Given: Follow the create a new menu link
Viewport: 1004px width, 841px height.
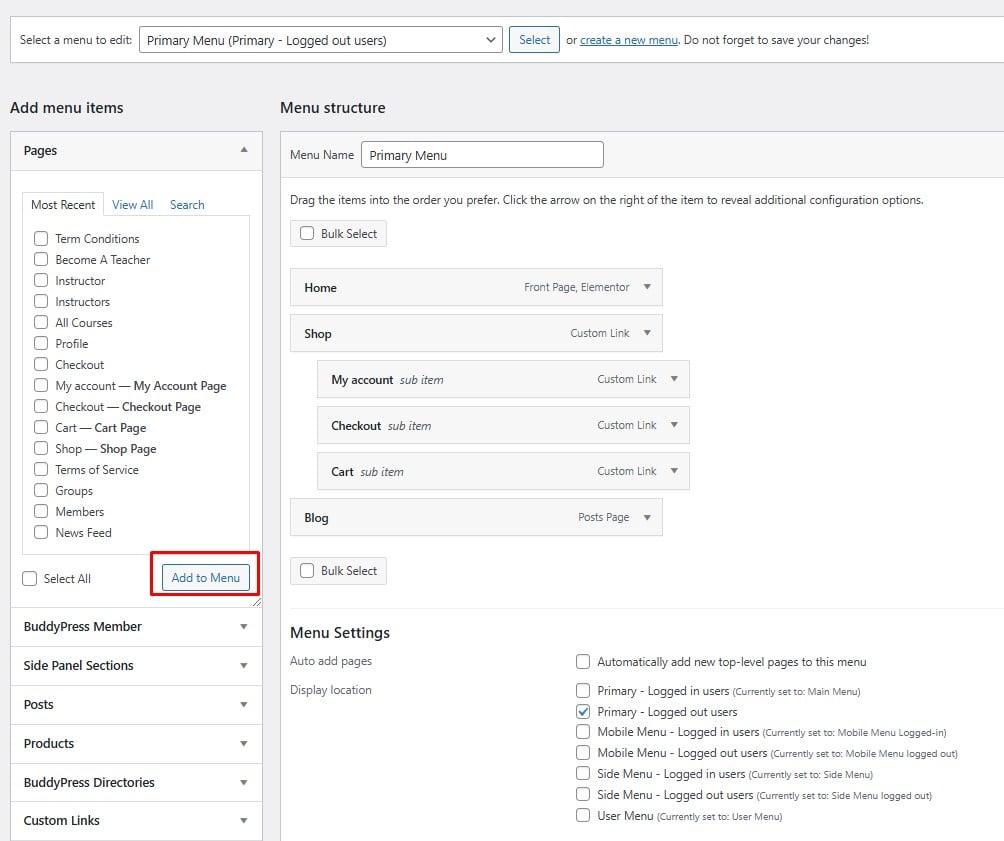Looking at the screenshot, I should pos(629,40).
